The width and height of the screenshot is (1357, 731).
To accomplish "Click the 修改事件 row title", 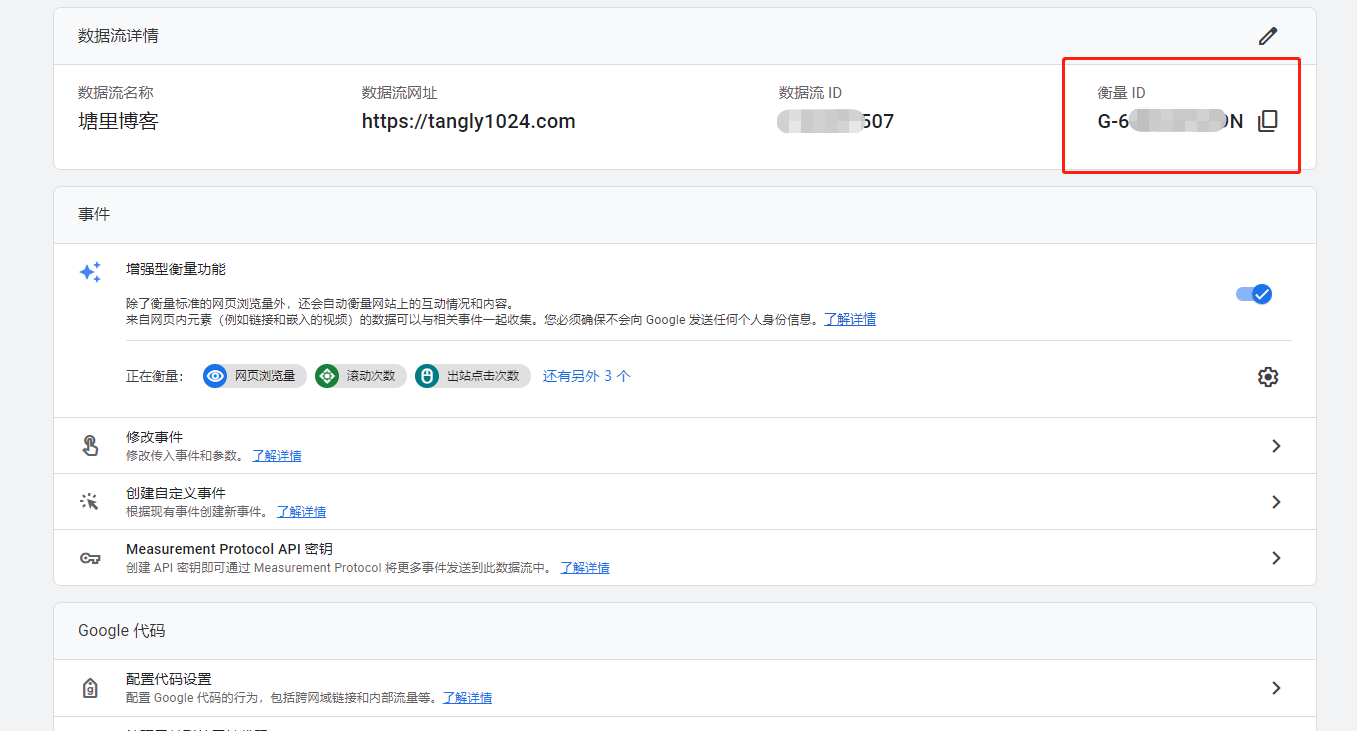I will [x=155, y=438].
